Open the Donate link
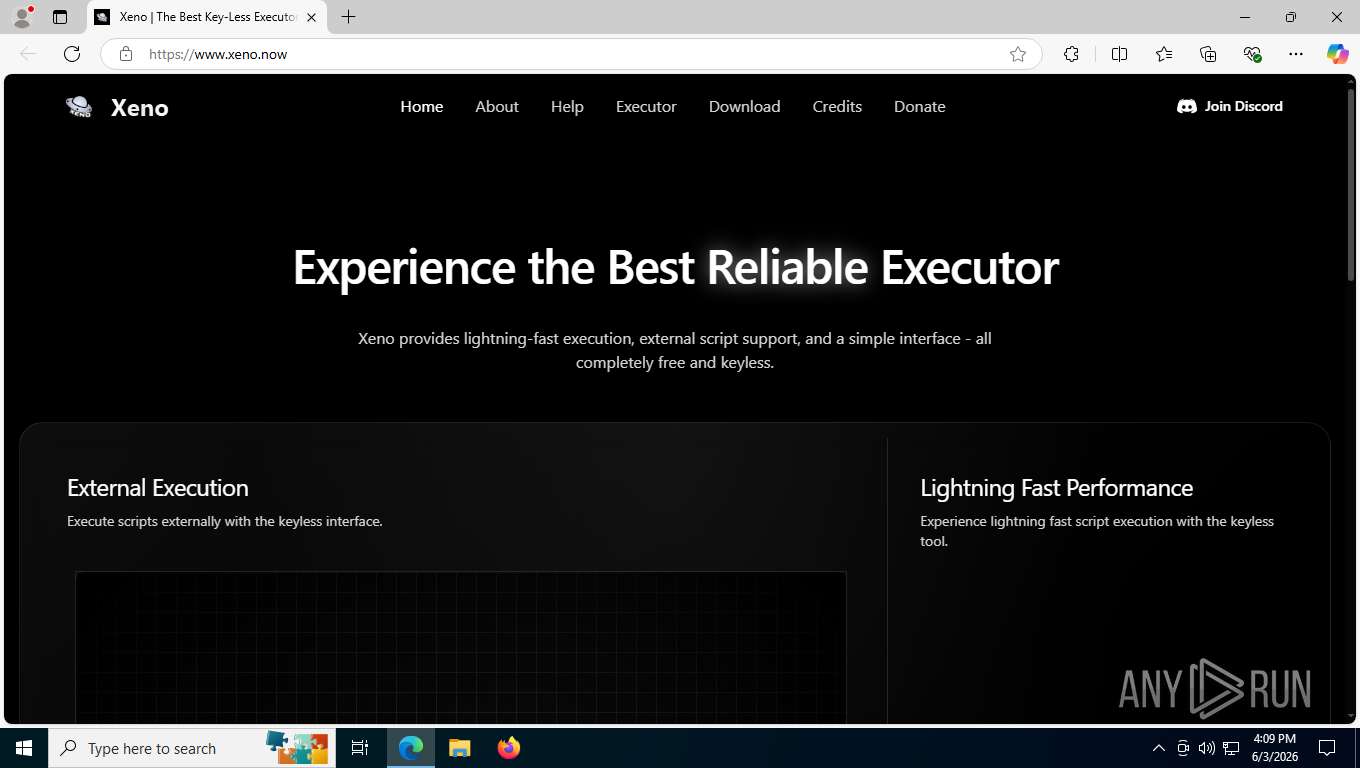The height and width of the screenshot is (768, 1360). (x=920, y=106)
